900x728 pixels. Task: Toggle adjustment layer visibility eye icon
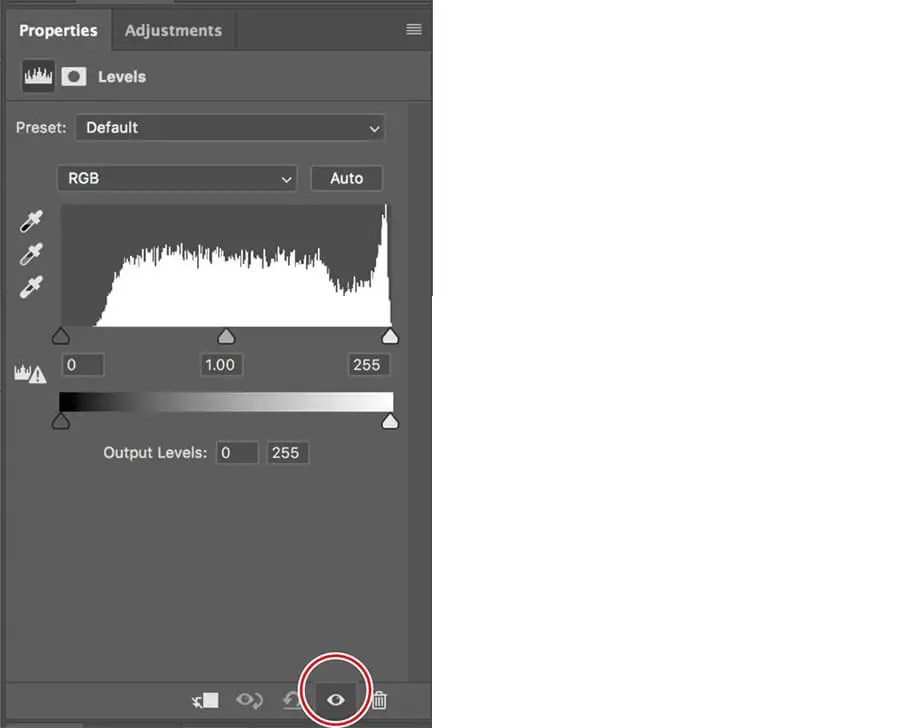[336, 700]
